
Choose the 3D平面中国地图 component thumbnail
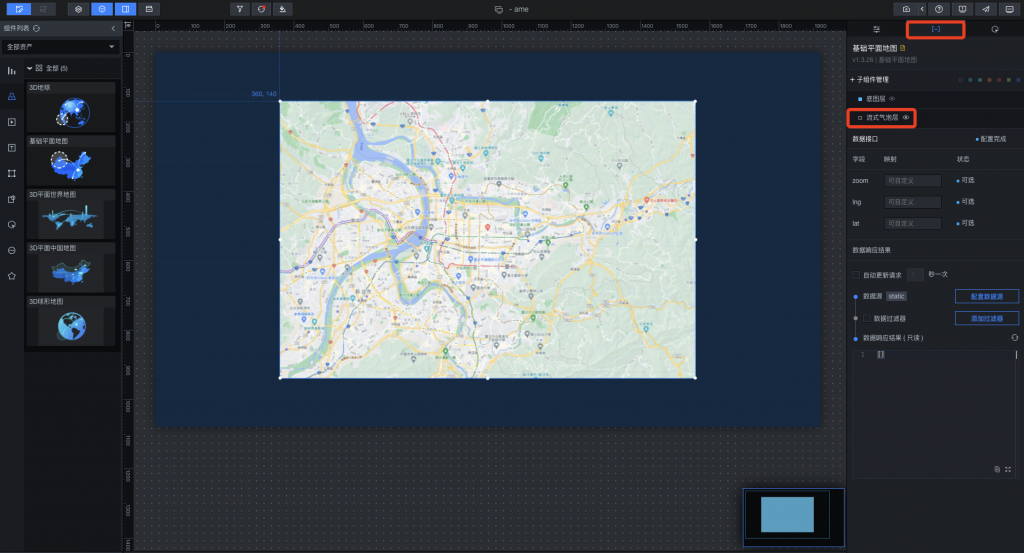pos(71,268)
